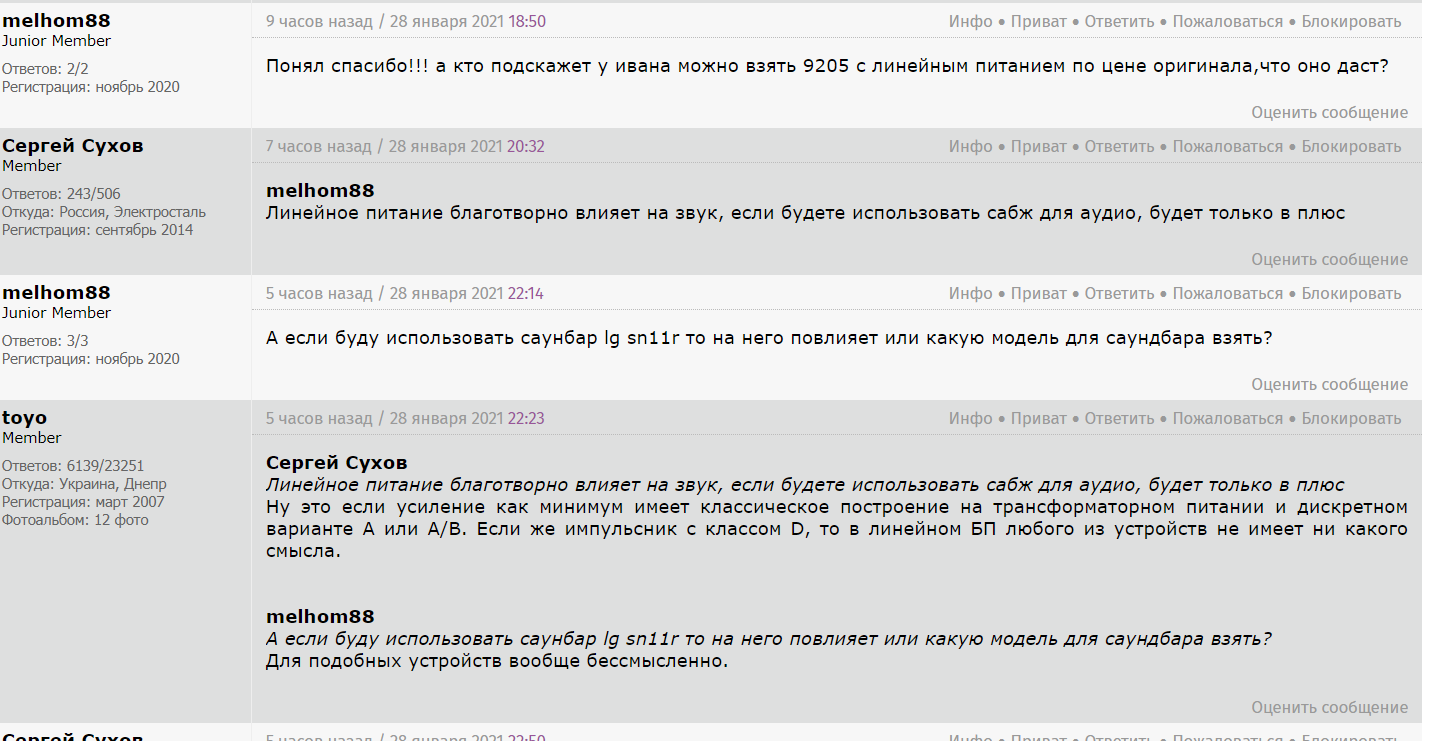Image resolution: width=1452 pixels, height=741 pixels.
Task: Click the 28 января 2021 22:23 timestamp
Action: (x=466, y=418)
